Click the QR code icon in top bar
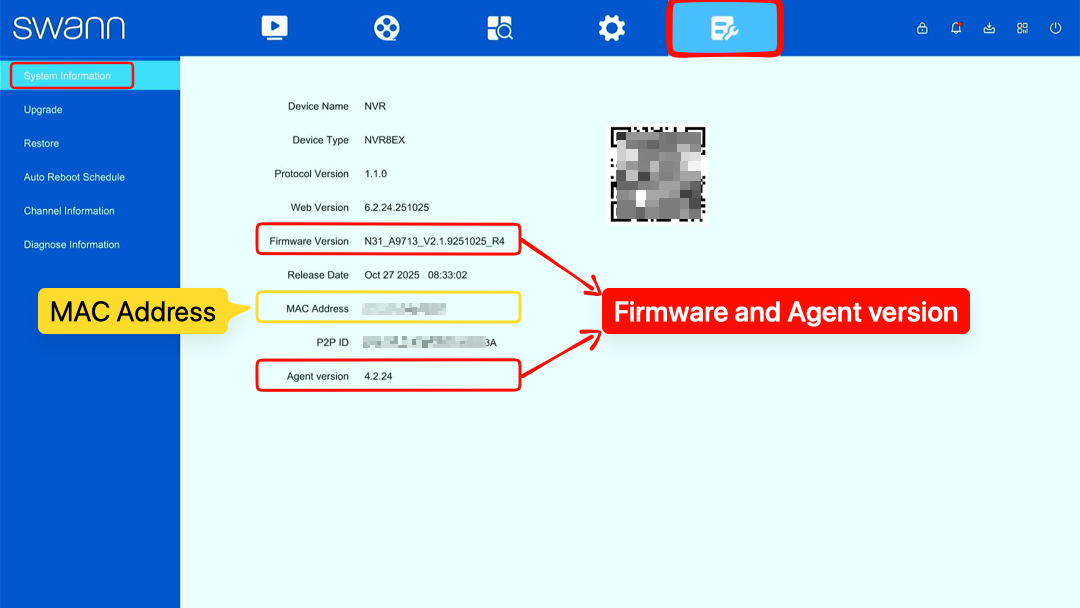The width and height of the screenshot is (1080, 608). (x=1022, y=28)
